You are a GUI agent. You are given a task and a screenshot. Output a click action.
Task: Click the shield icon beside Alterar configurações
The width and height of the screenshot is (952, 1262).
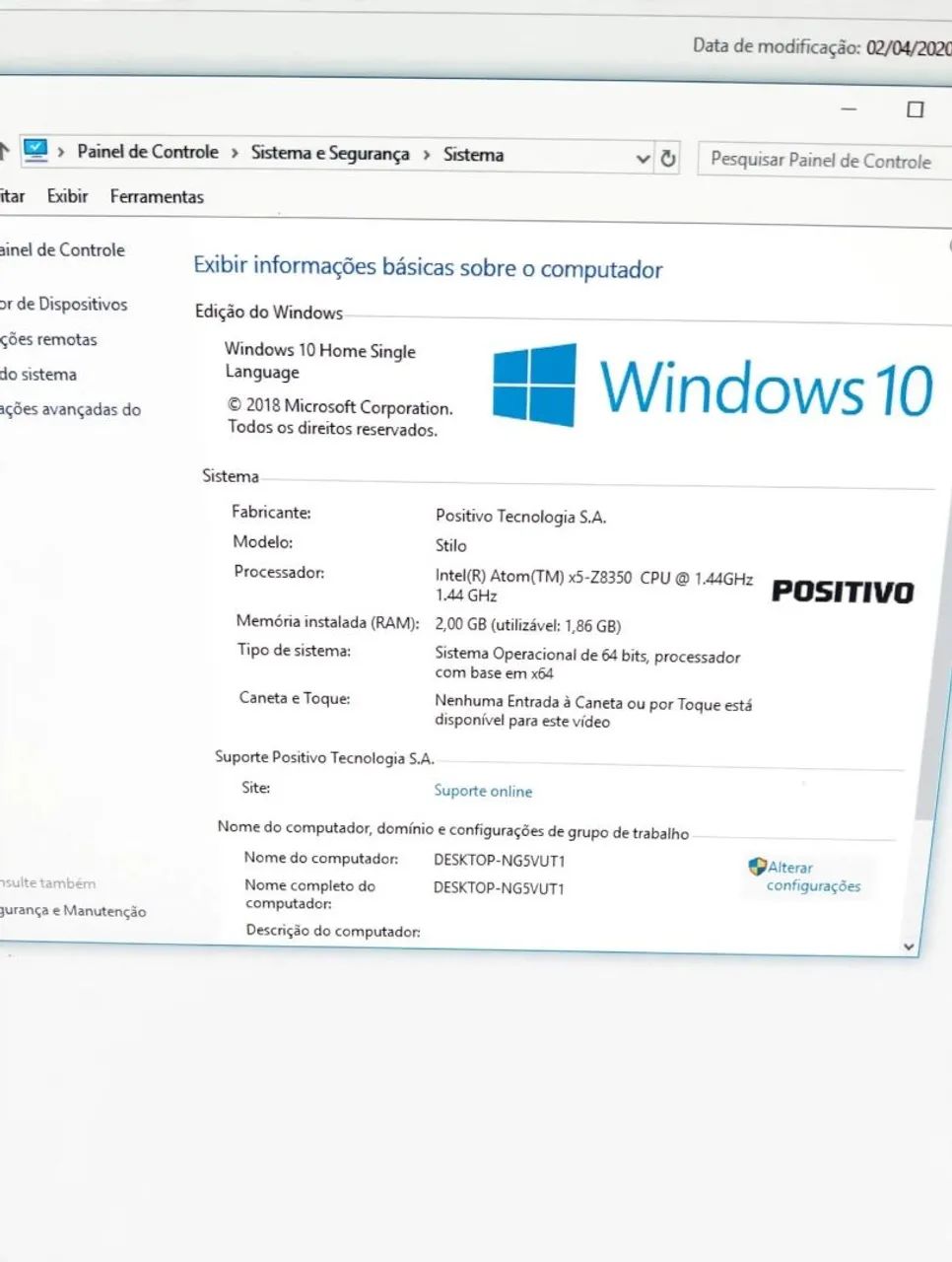pos(757,867)
